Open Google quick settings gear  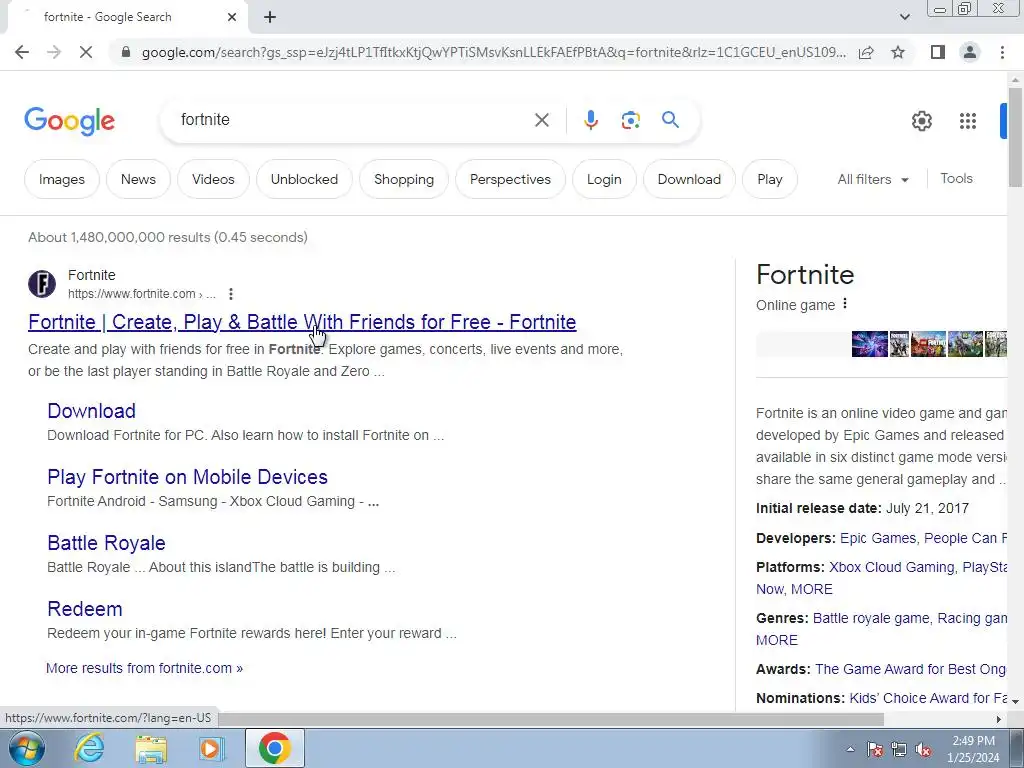tap(921, 121)
